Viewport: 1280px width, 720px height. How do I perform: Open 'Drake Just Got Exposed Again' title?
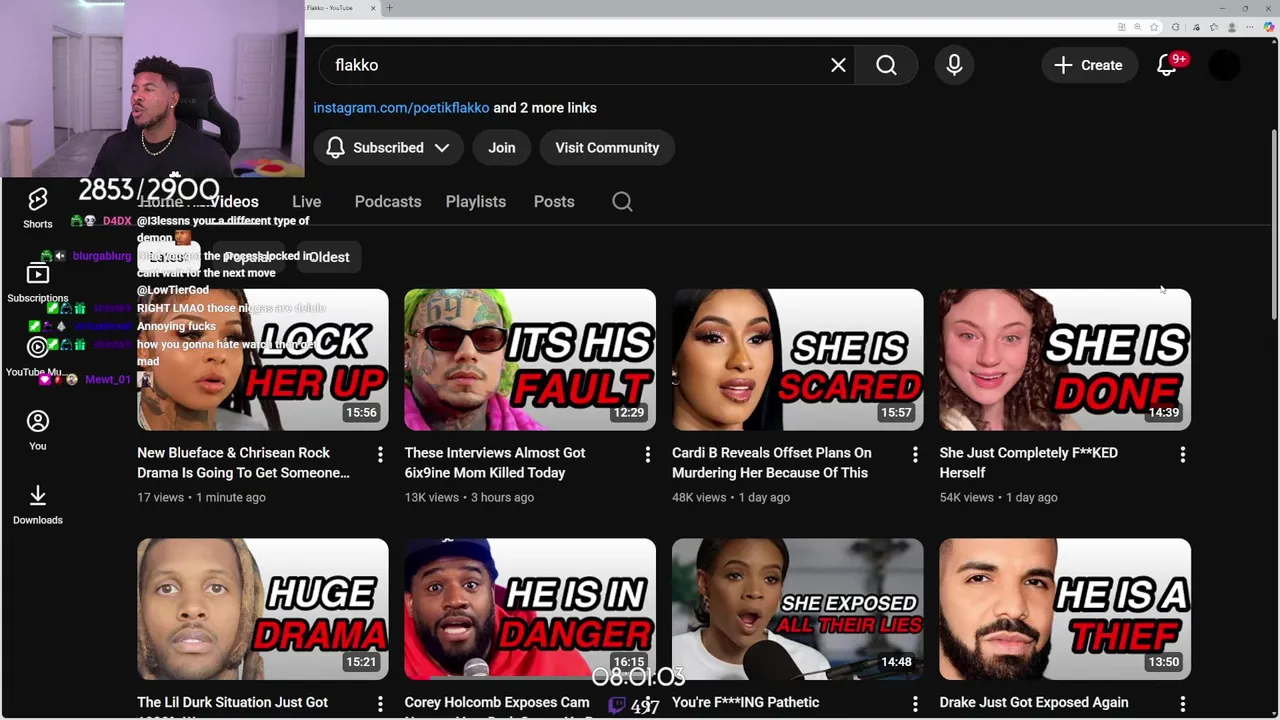(1034, 703)
